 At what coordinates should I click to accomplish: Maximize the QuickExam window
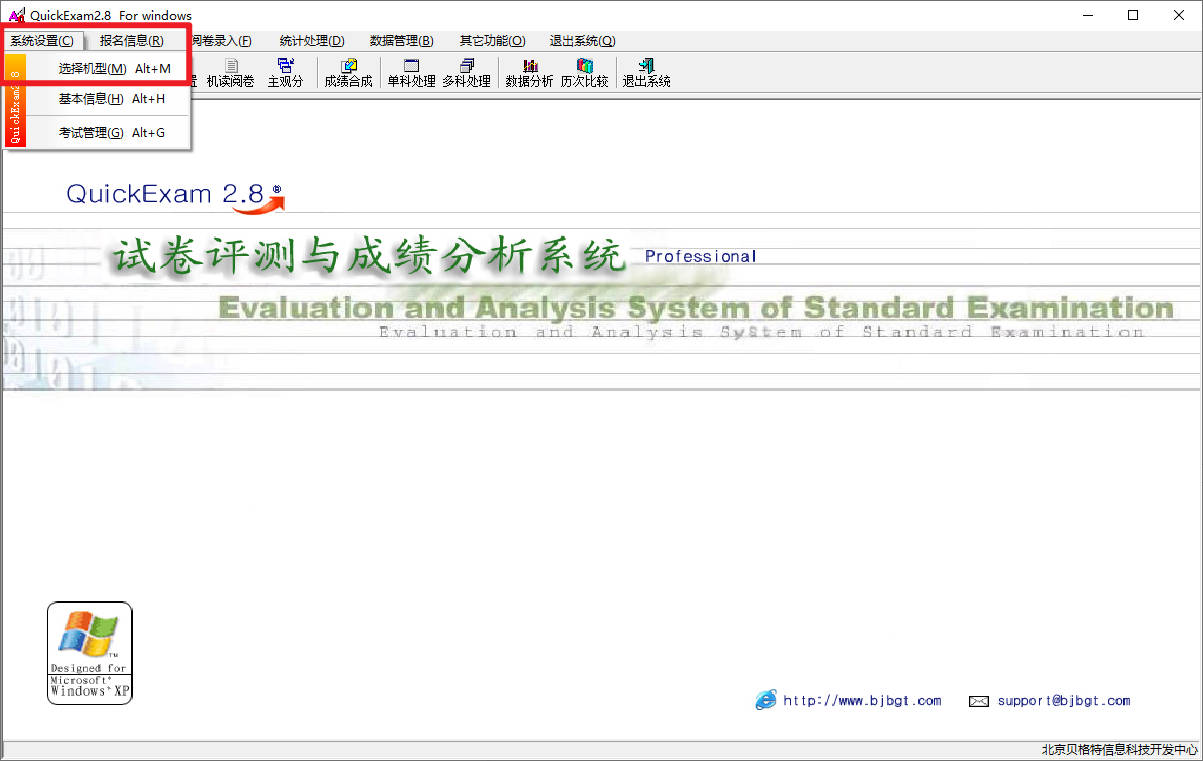pos(1132,15)
